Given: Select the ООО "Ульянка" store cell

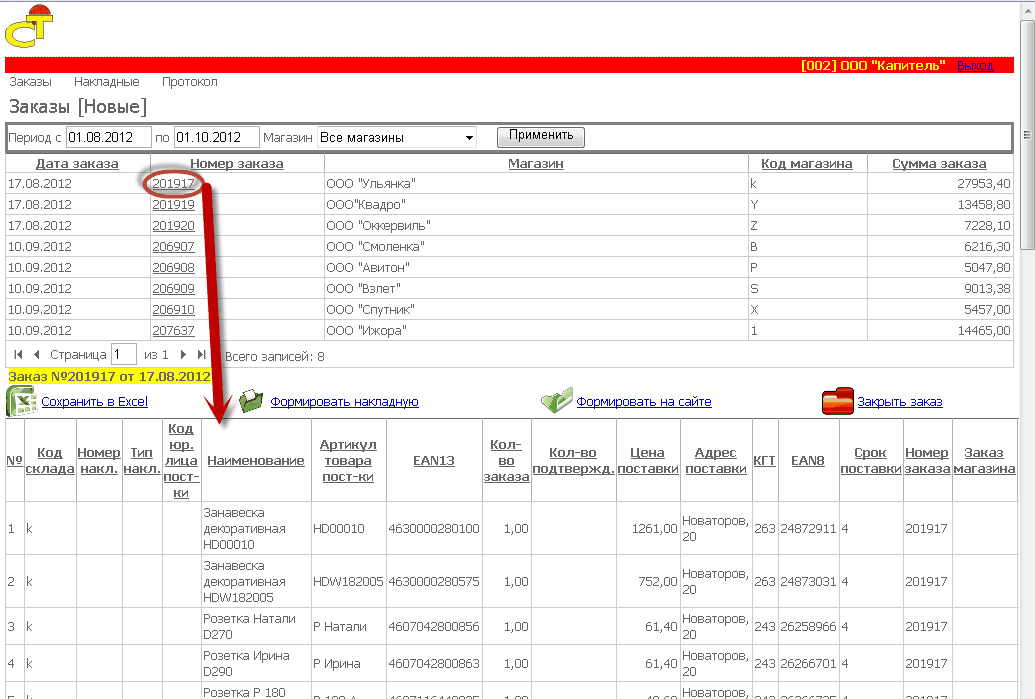Looking at the screenshot, I should pos(536,183).
